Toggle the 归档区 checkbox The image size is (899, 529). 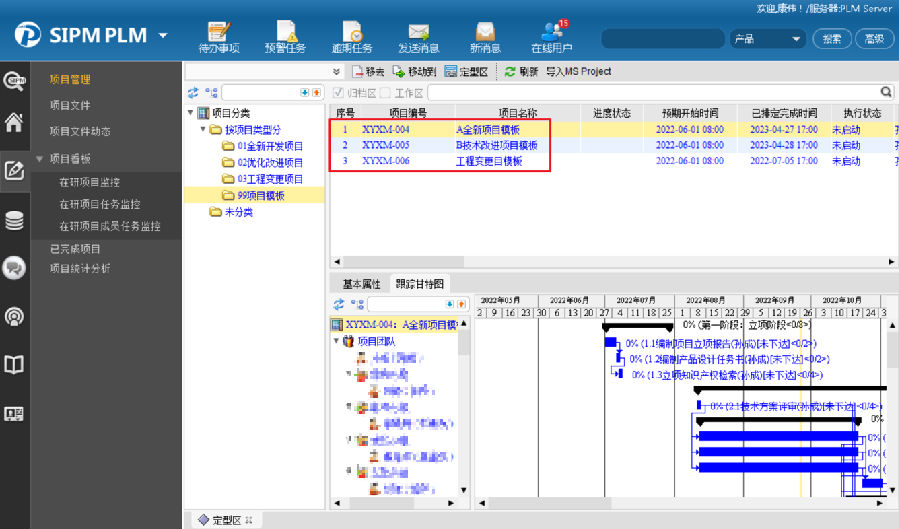coord(338,93)
